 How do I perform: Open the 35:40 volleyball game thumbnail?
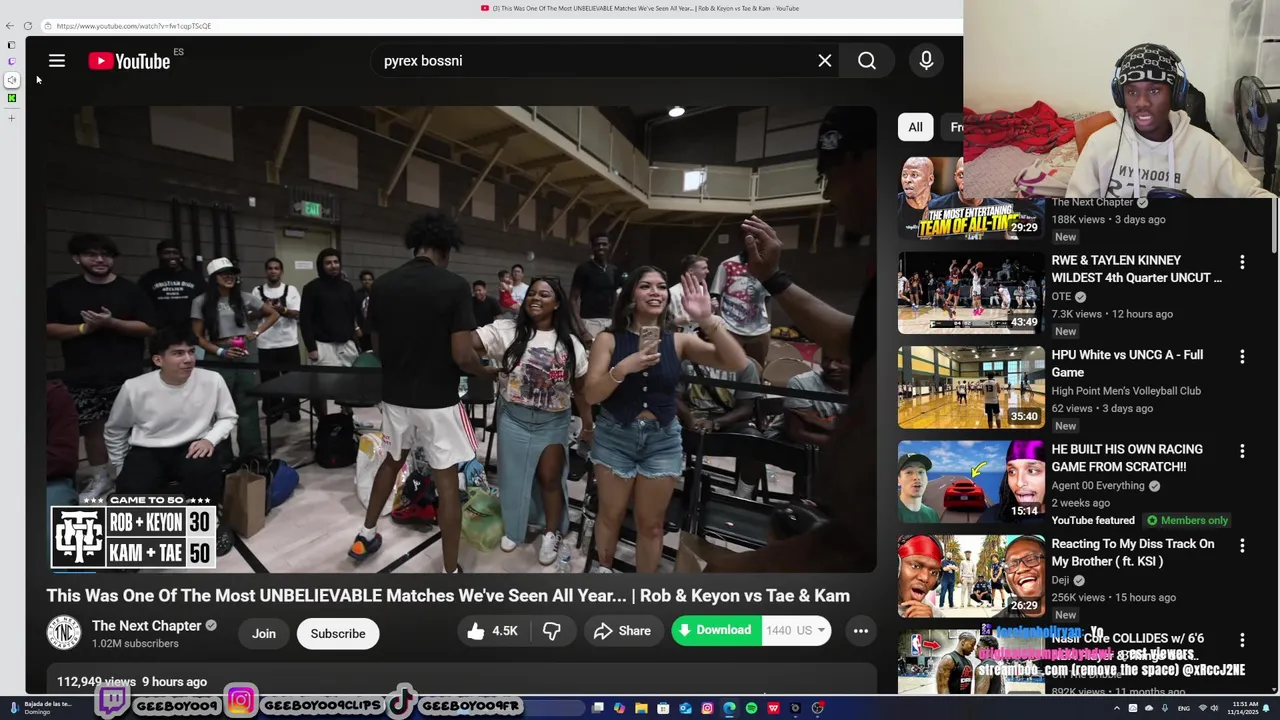coord(971,387)
